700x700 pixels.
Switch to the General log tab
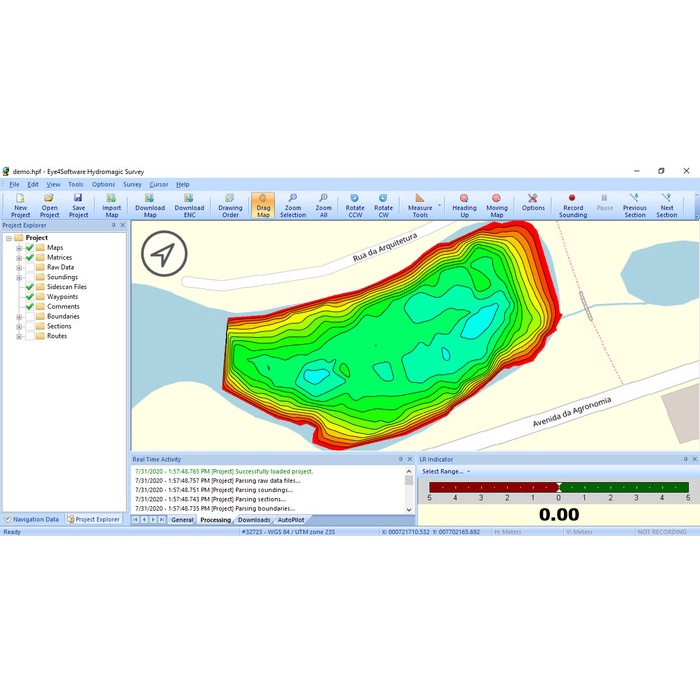(182, 520)
